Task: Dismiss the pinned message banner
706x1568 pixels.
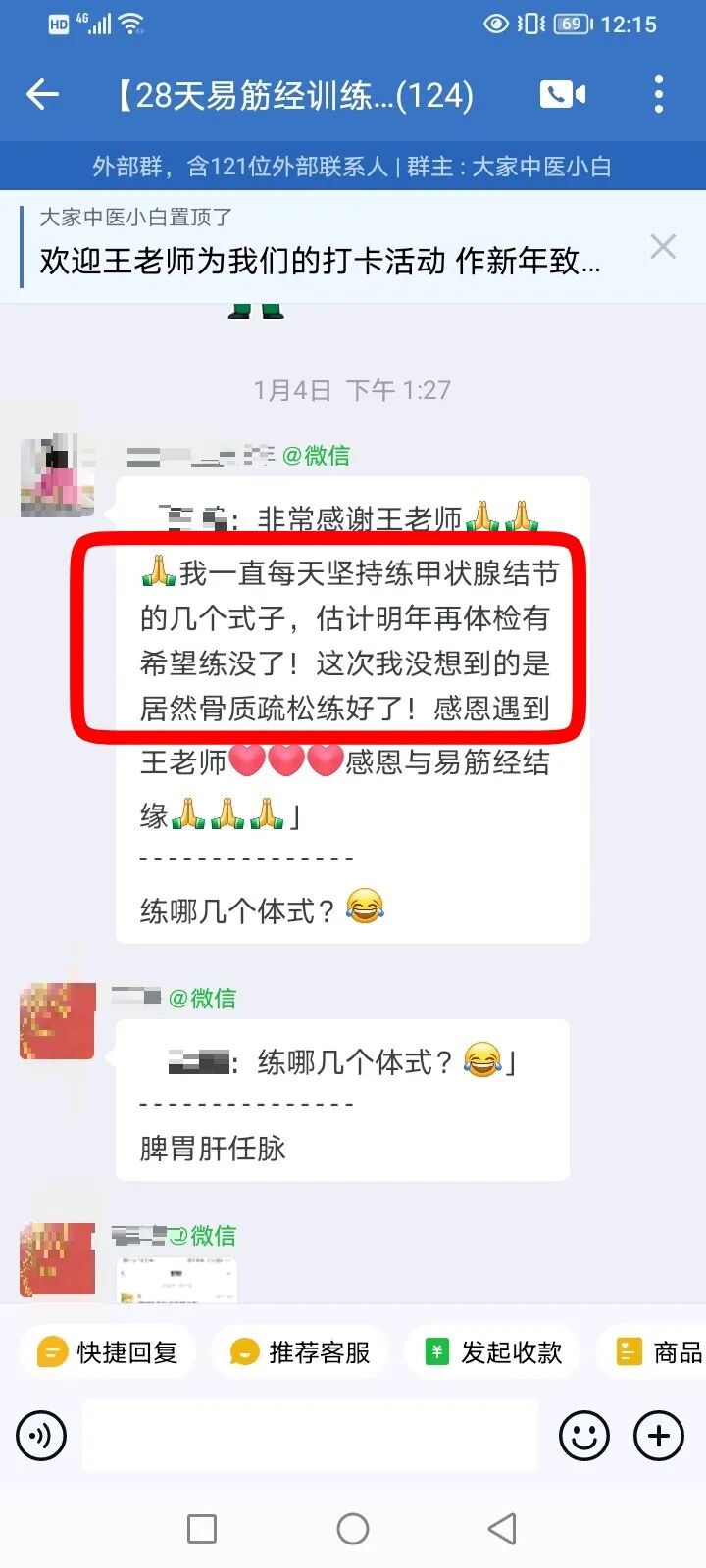Action: point(663,247)
